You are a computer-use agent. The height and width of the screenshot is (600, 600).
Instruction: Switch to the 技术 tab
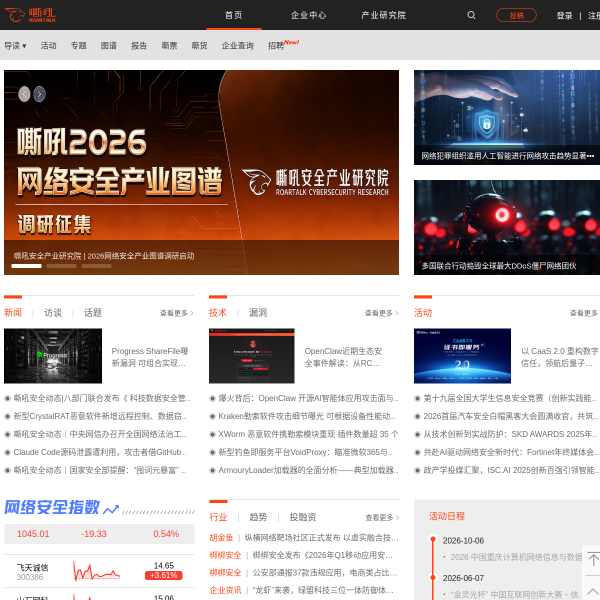pos(218,313)
